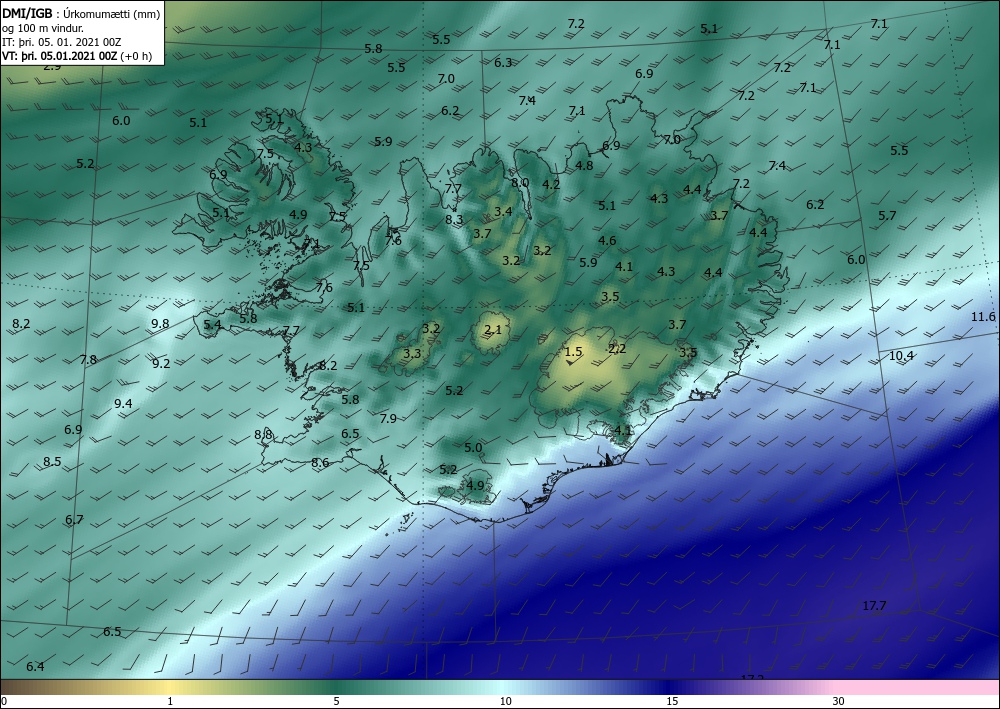Click the 5.7 value on the map
The image size is (1000, 709).
tap(887, 216)
